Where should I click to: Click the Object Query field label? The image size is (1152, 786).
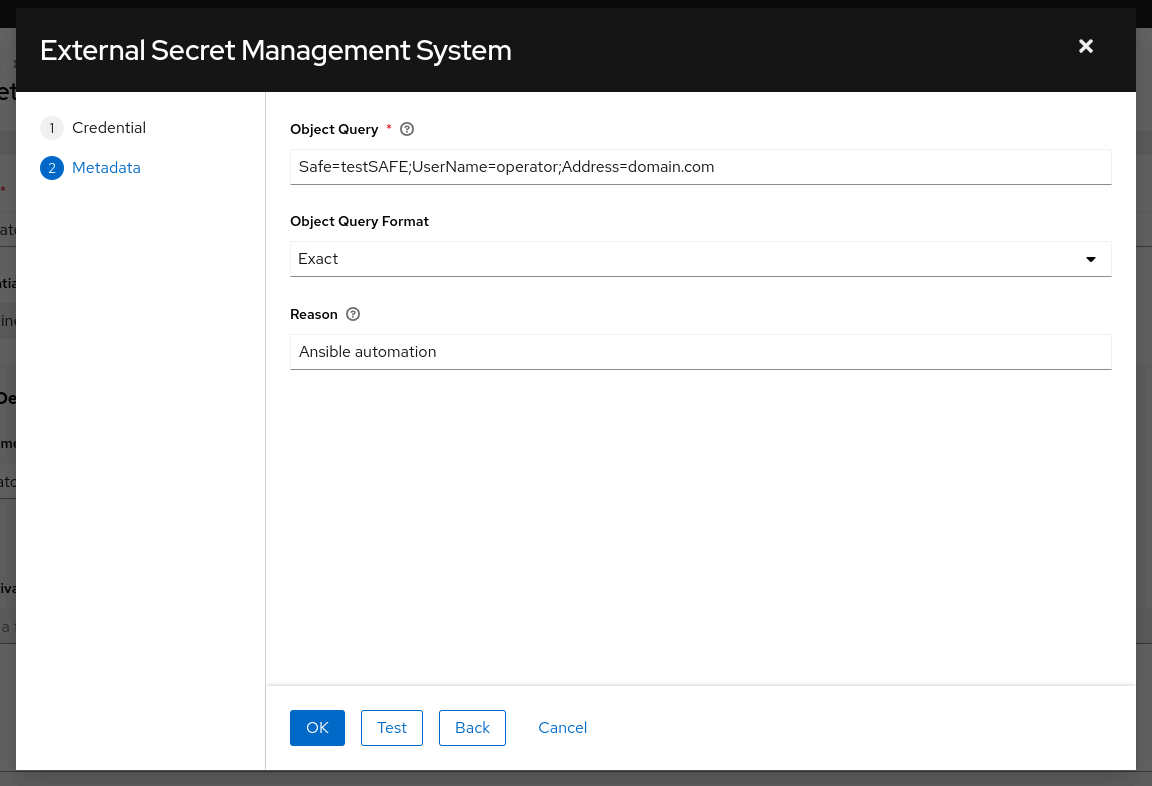(x=334, y=129)
